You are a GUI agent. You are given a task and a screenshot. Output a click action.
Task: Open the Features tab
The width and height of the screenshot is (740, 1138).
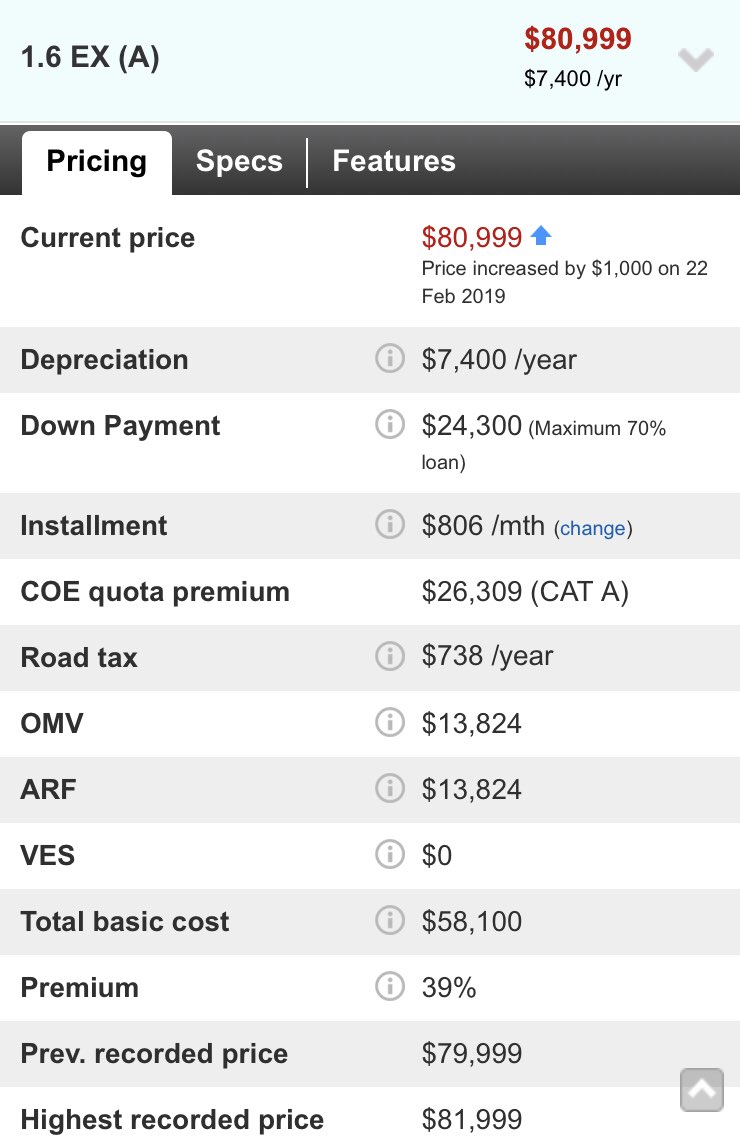coord(394,162)
